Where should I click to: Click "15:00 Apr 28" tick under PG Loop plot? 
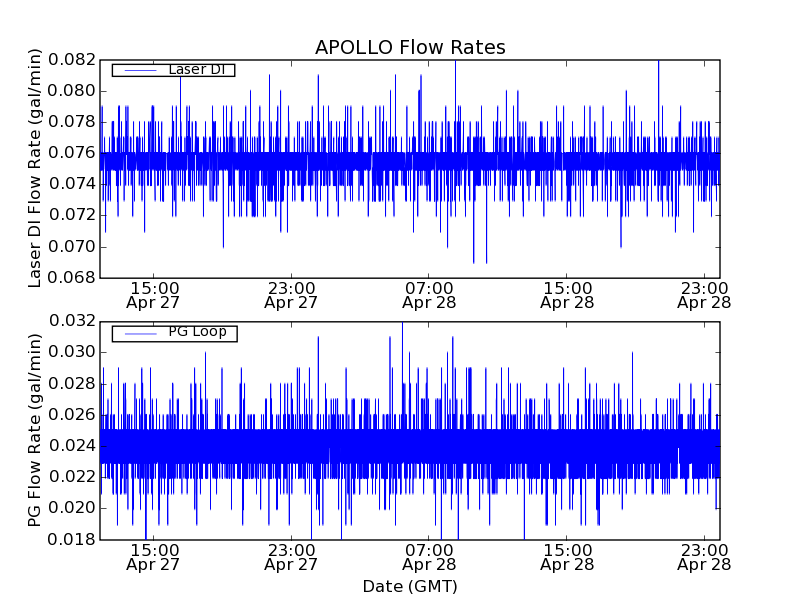pos(567,558)
